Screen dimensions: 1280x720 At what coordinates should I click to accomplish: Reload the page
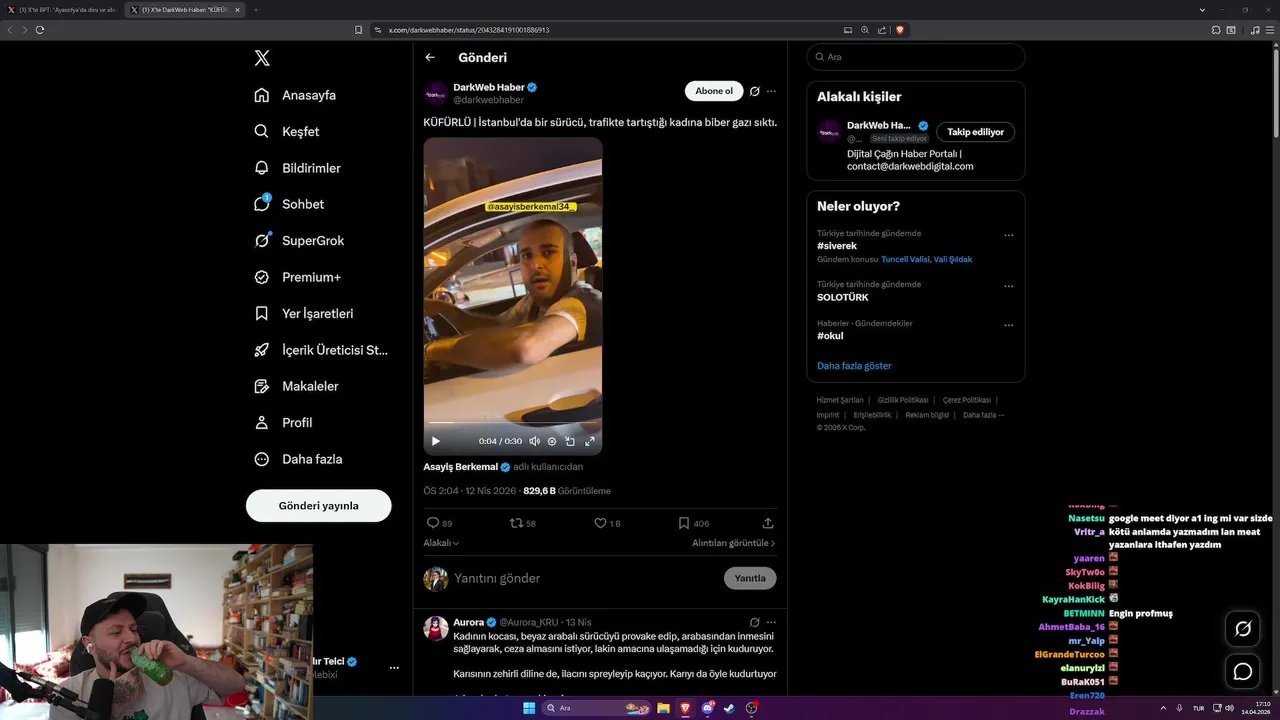(40, 30)
